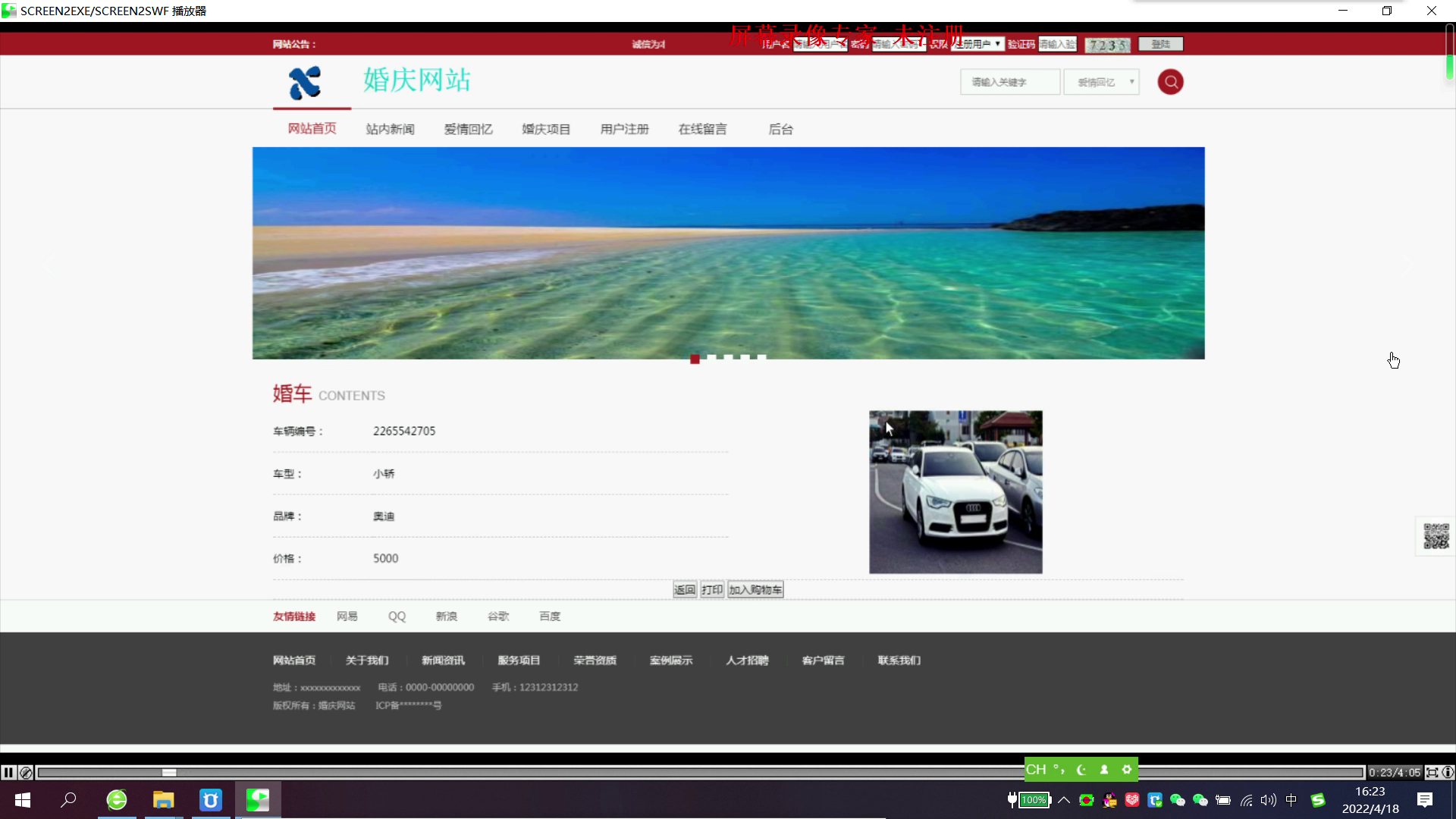Open the 站内新闻 navigation tab

390,129
